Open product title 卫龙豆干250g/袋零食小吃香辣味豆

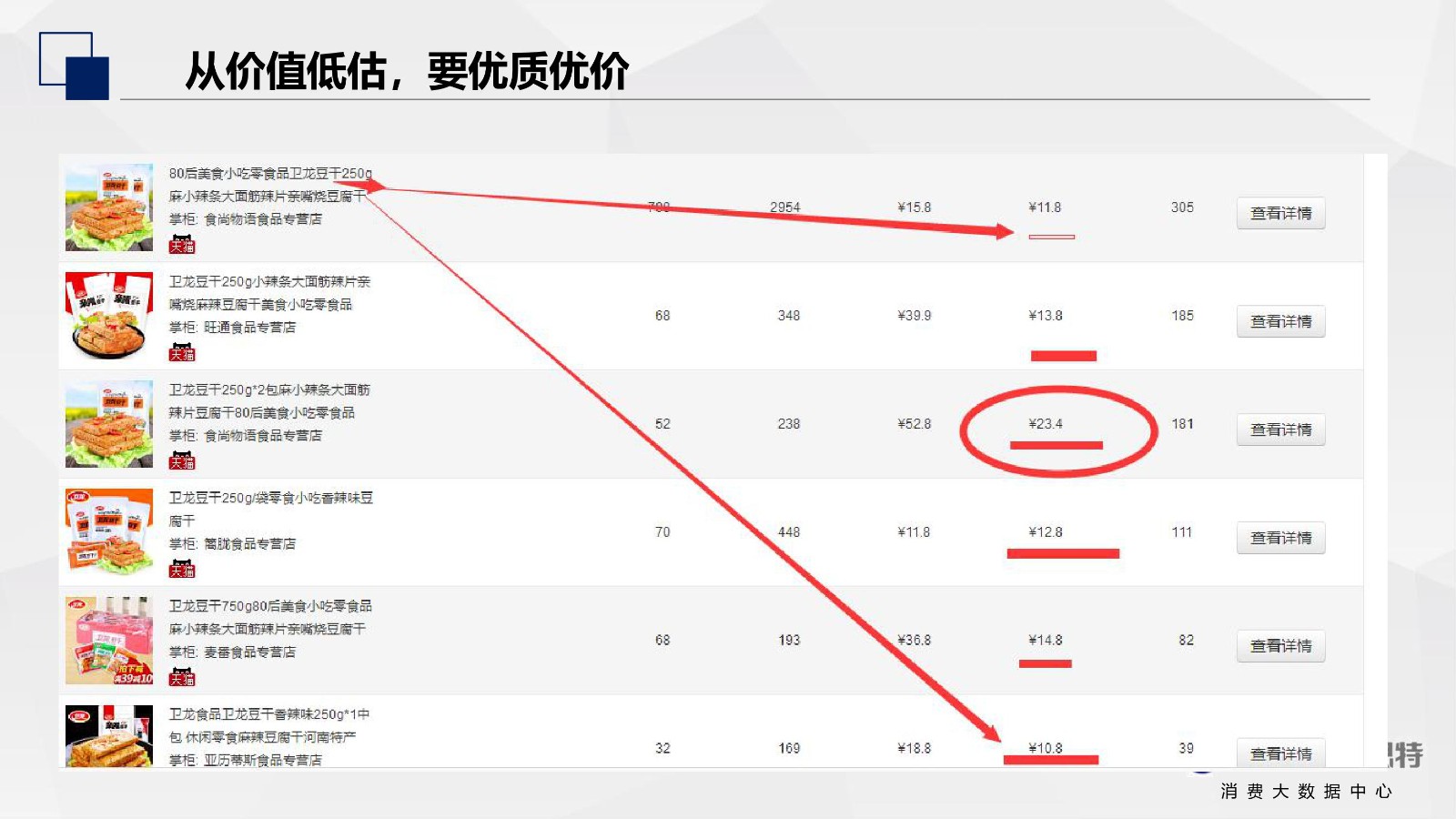270,498
